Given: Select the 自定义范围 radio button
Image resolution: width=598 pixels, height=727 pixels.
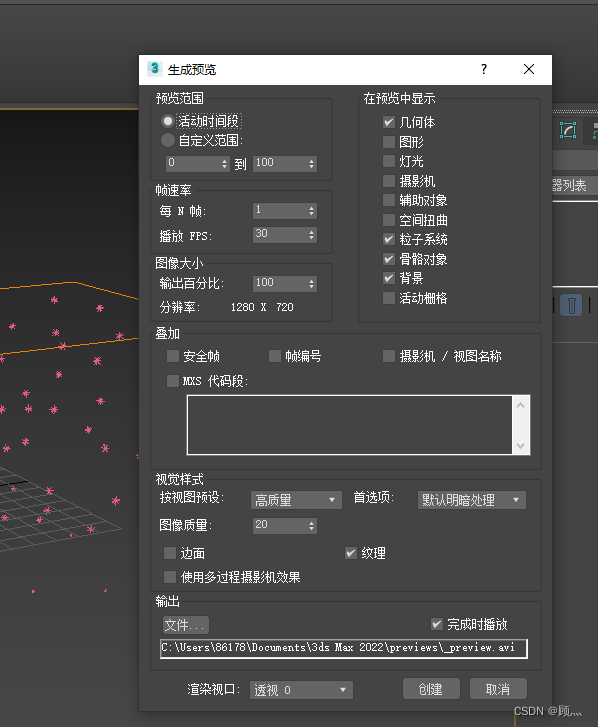Looking at the screenshot, I should pyautogui.click(x=167, y=140).
